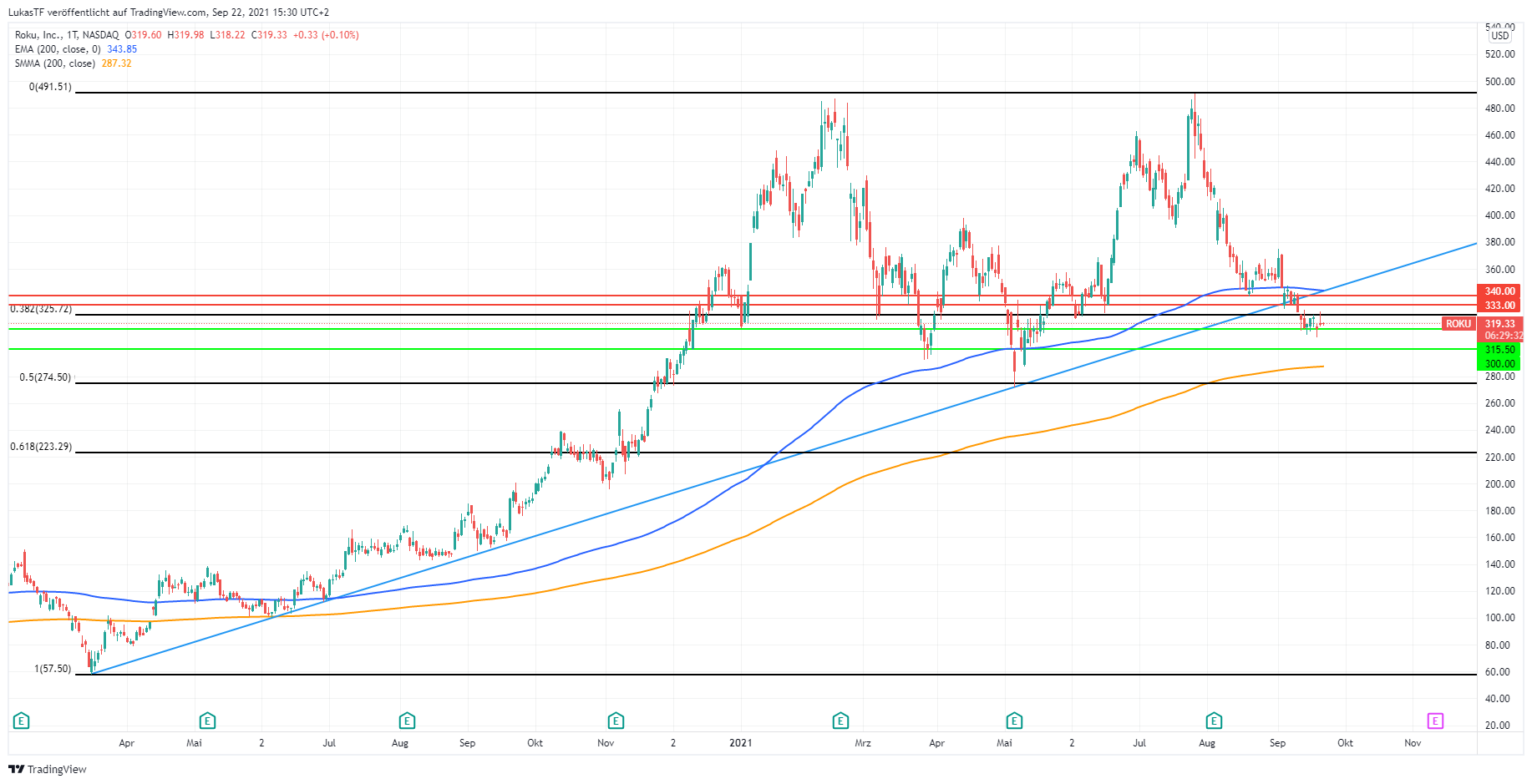Open the USD currency selector on price axis
The height and width of the screenshot is (784, 1532).
click(x=1500, y=36)
